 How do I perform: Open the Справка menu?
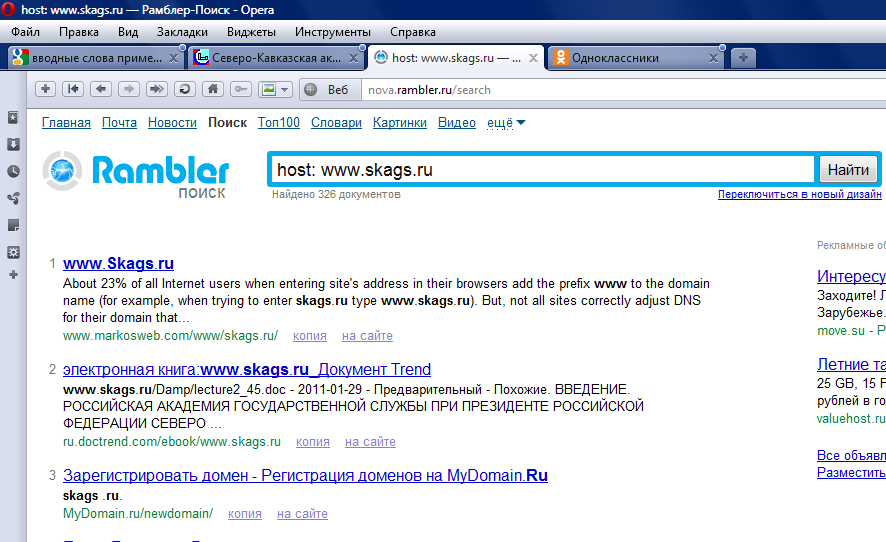[412, 32]
